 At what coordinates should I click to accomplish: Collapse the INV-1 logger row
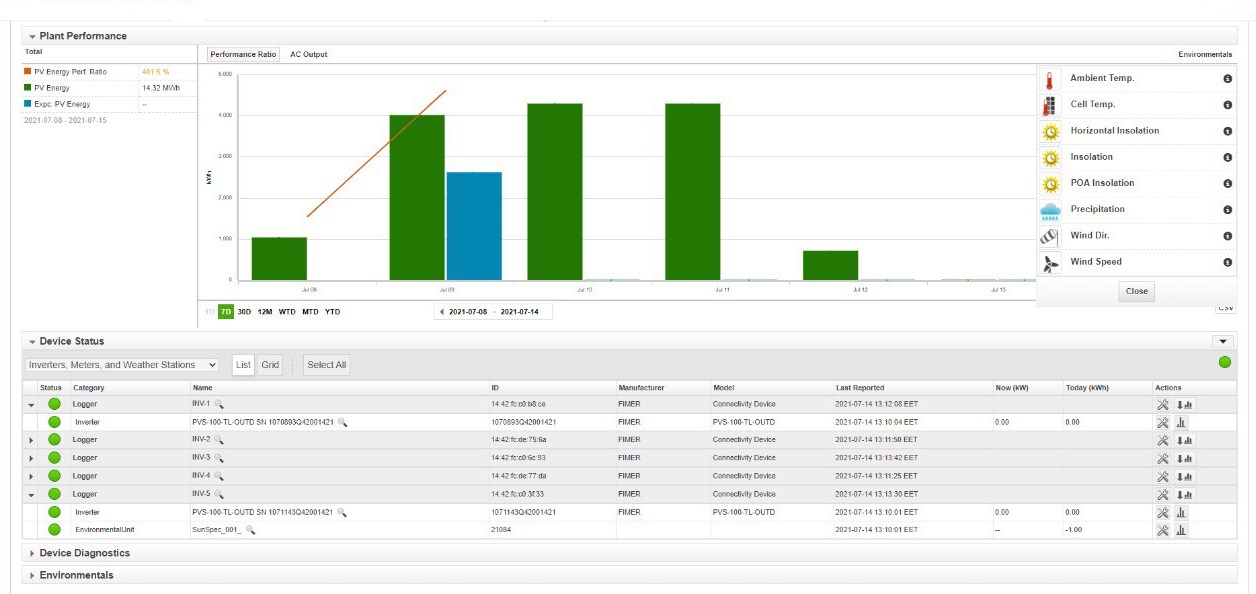pyautogui.click(x=31, y=405)
